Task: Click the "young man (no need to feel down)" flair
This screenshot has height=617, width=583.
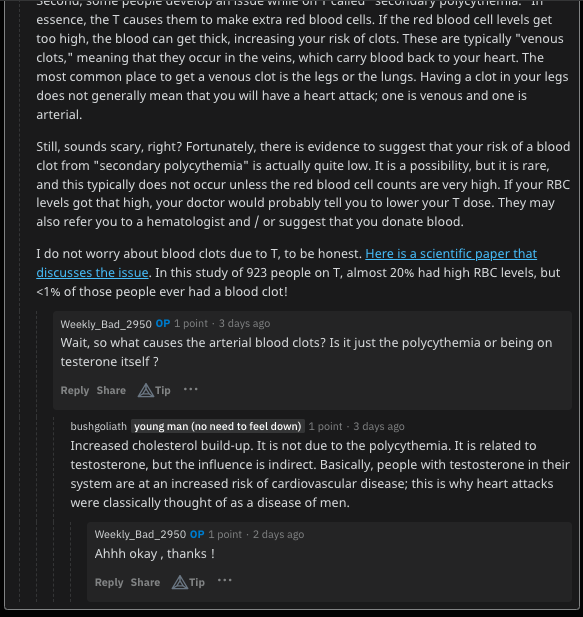Action: click(x=218, y=427)
